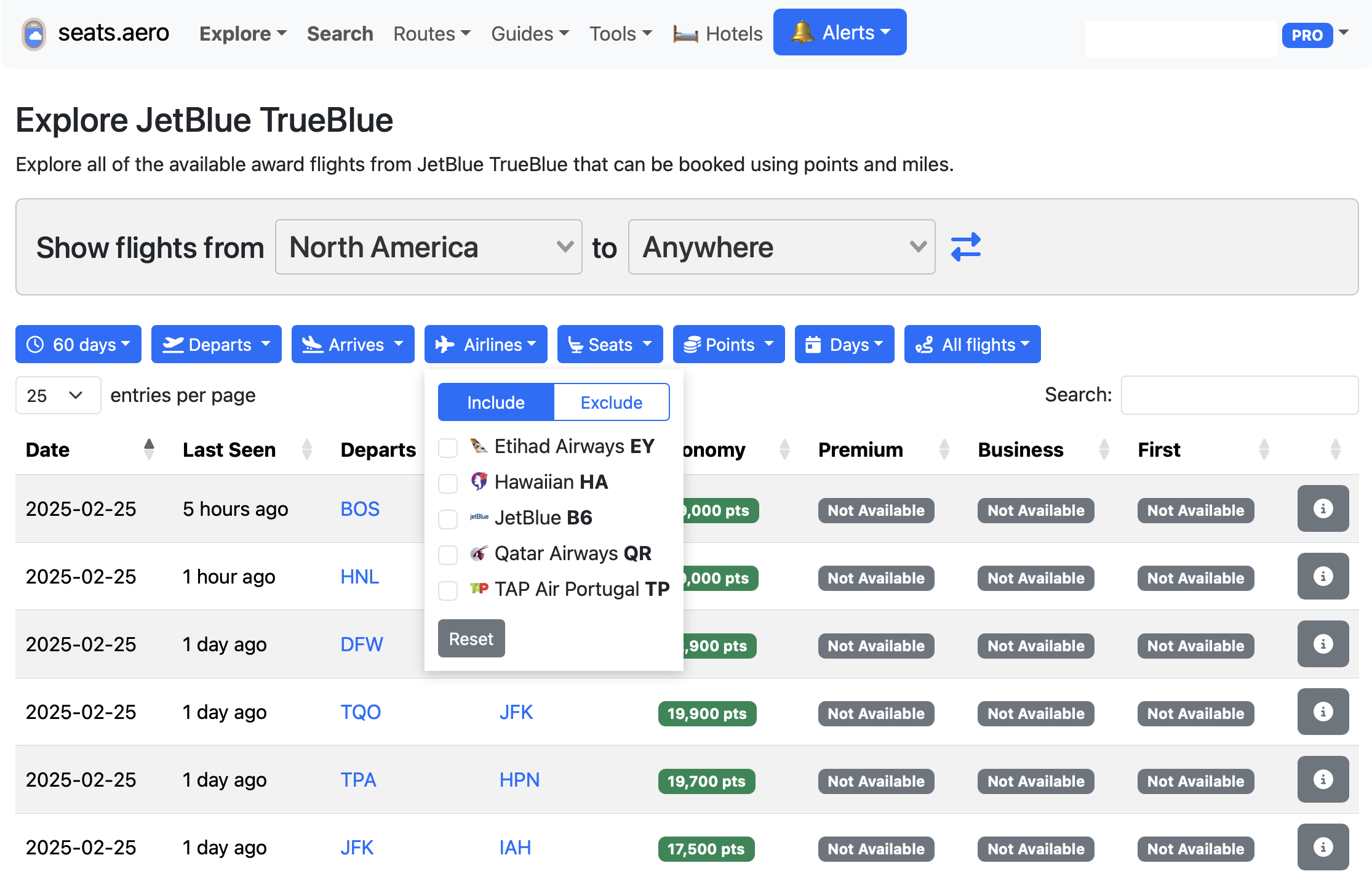The image size is (1372, 879).
Task: Change the 25 entries per page selector
Action: coord(58,395)
